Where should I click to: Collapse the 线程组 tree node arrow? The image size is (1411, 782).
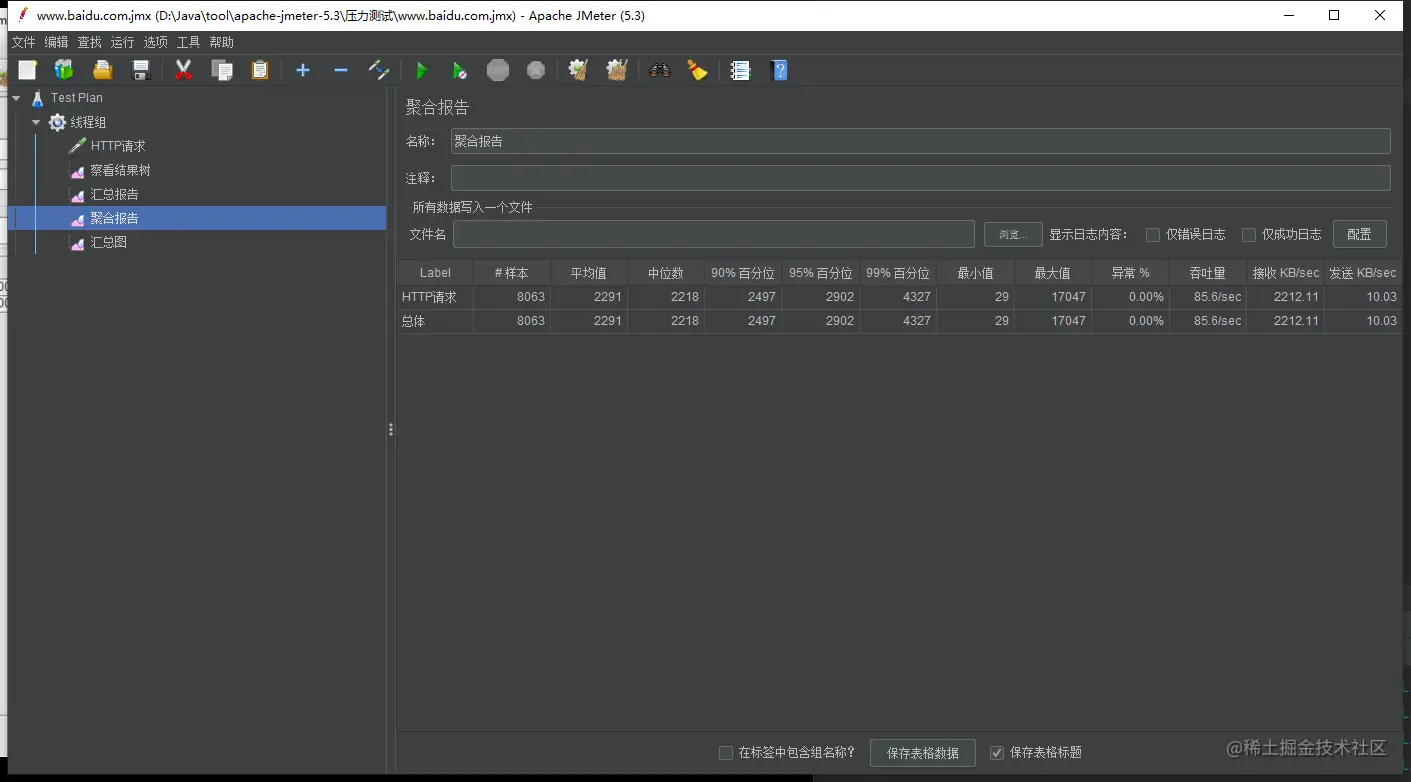pyautogui.click(x=36, y=122)
